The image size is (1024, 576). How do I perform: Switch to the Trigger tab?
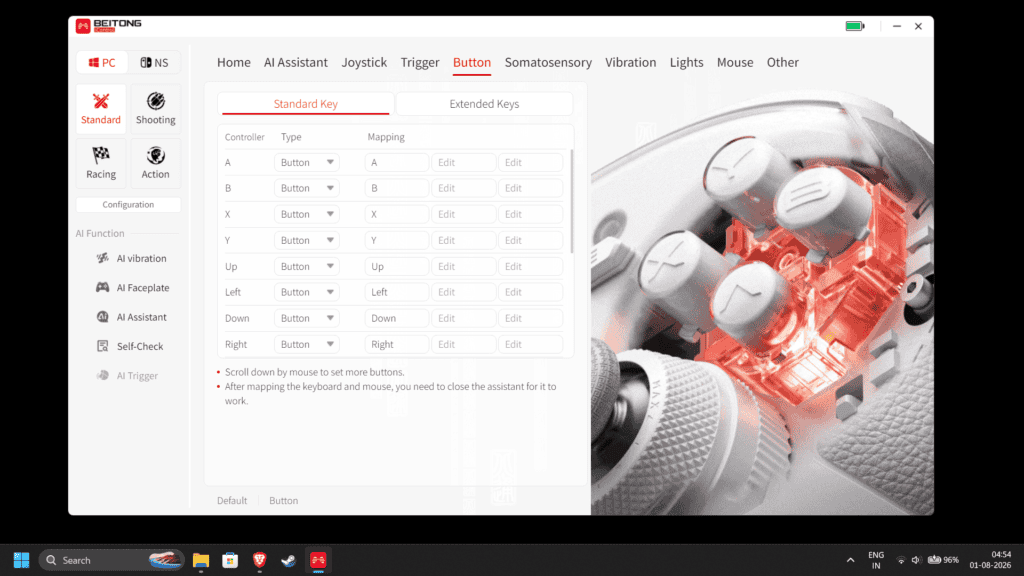(x=420, y=62)
